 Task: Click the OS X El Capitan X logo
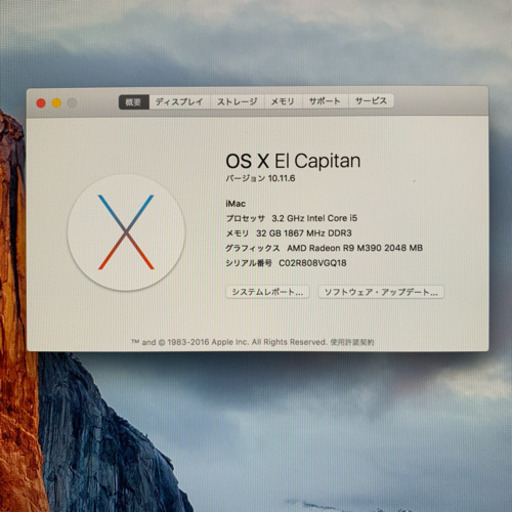tap(126, 232)
